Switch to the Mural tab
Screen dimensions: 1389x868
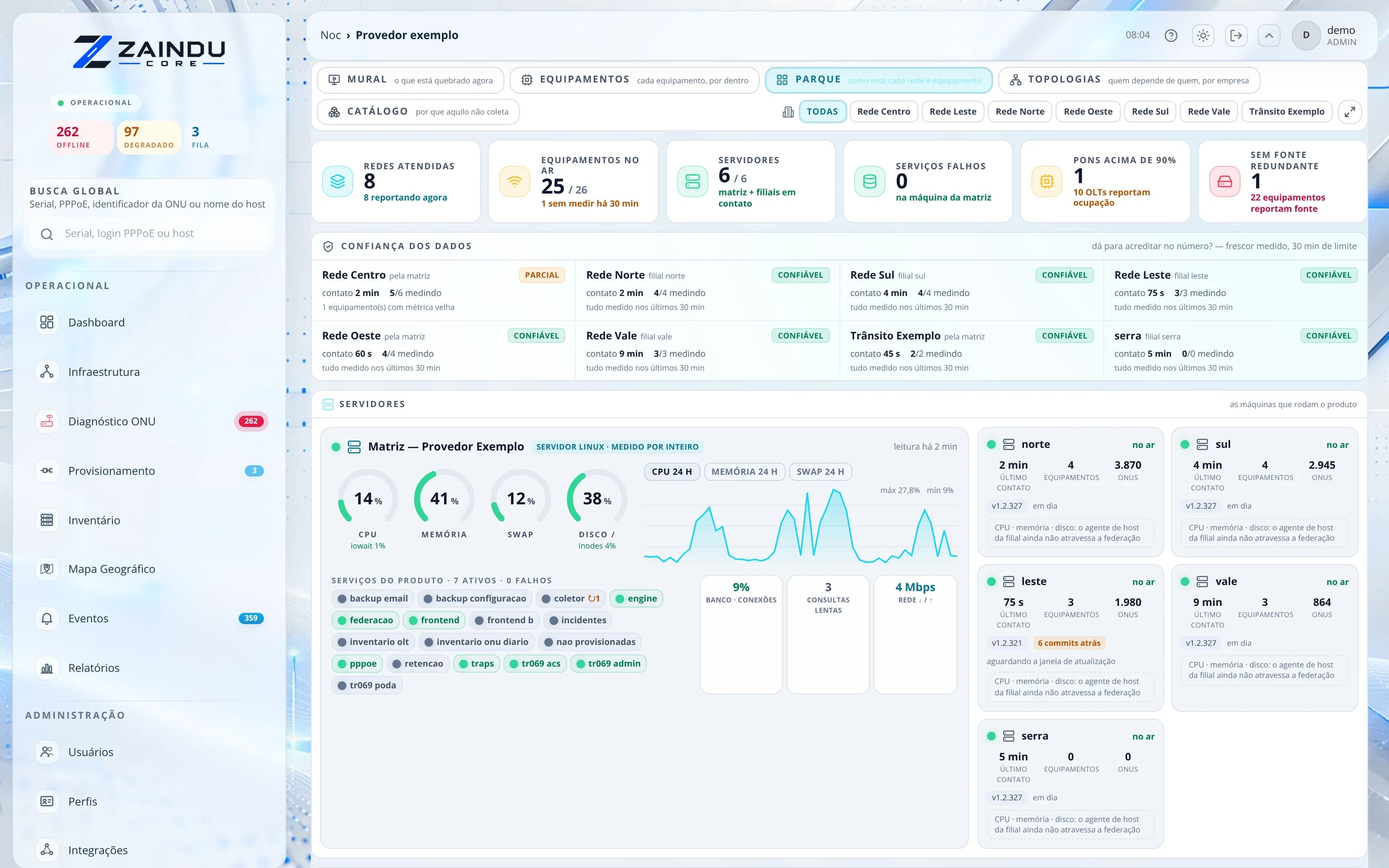point(410,80)
